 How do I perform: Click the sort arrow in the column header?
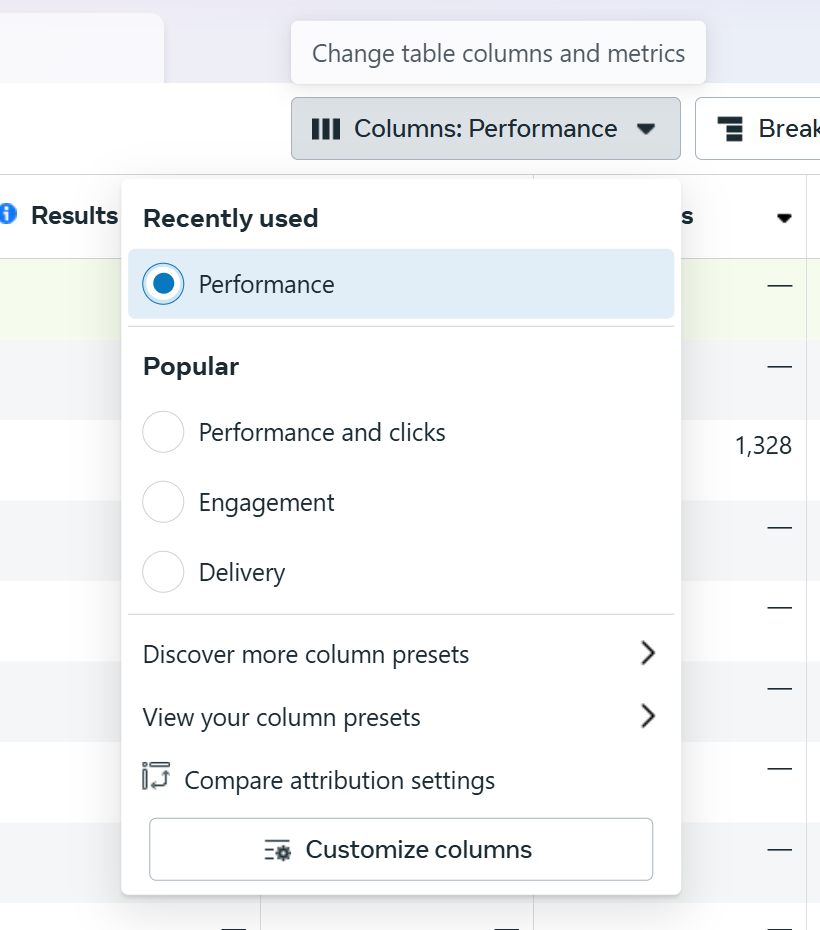(x=784, y=218)
